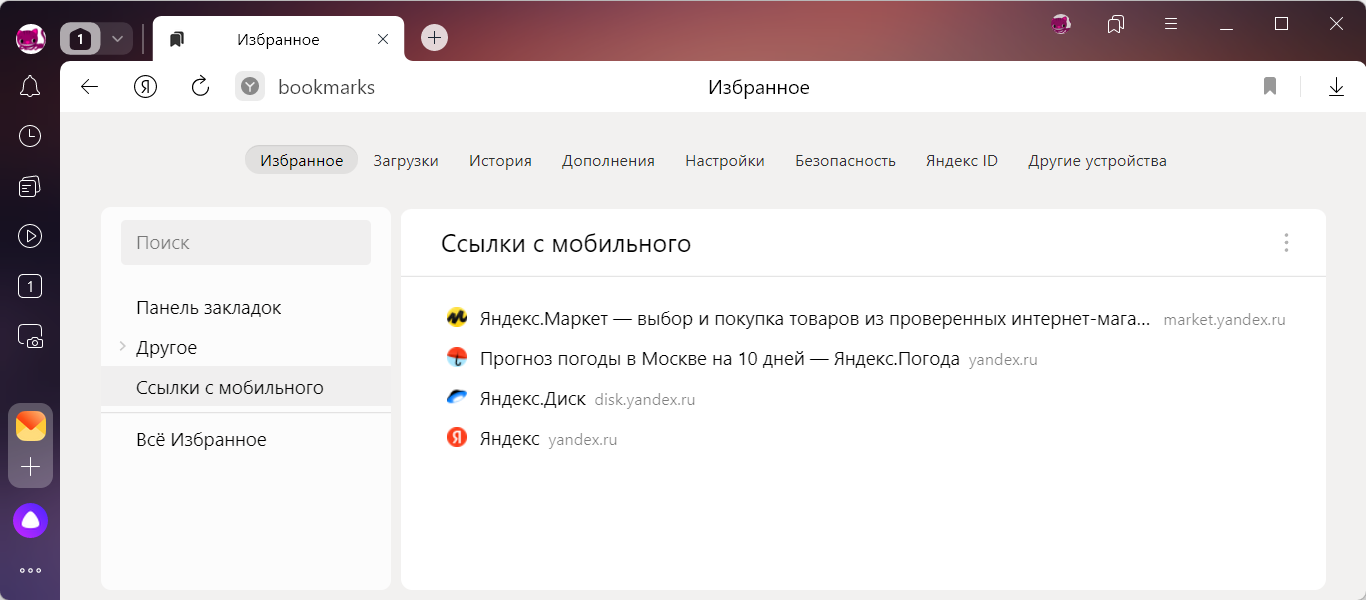Click the red Яндекс bookmark favicon
The image size is (1366, 600).
[x=457, y=437]
